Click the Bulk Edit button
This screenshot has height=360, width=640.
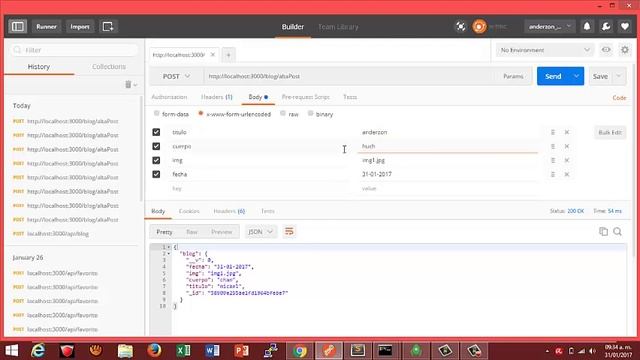point(610,132)
